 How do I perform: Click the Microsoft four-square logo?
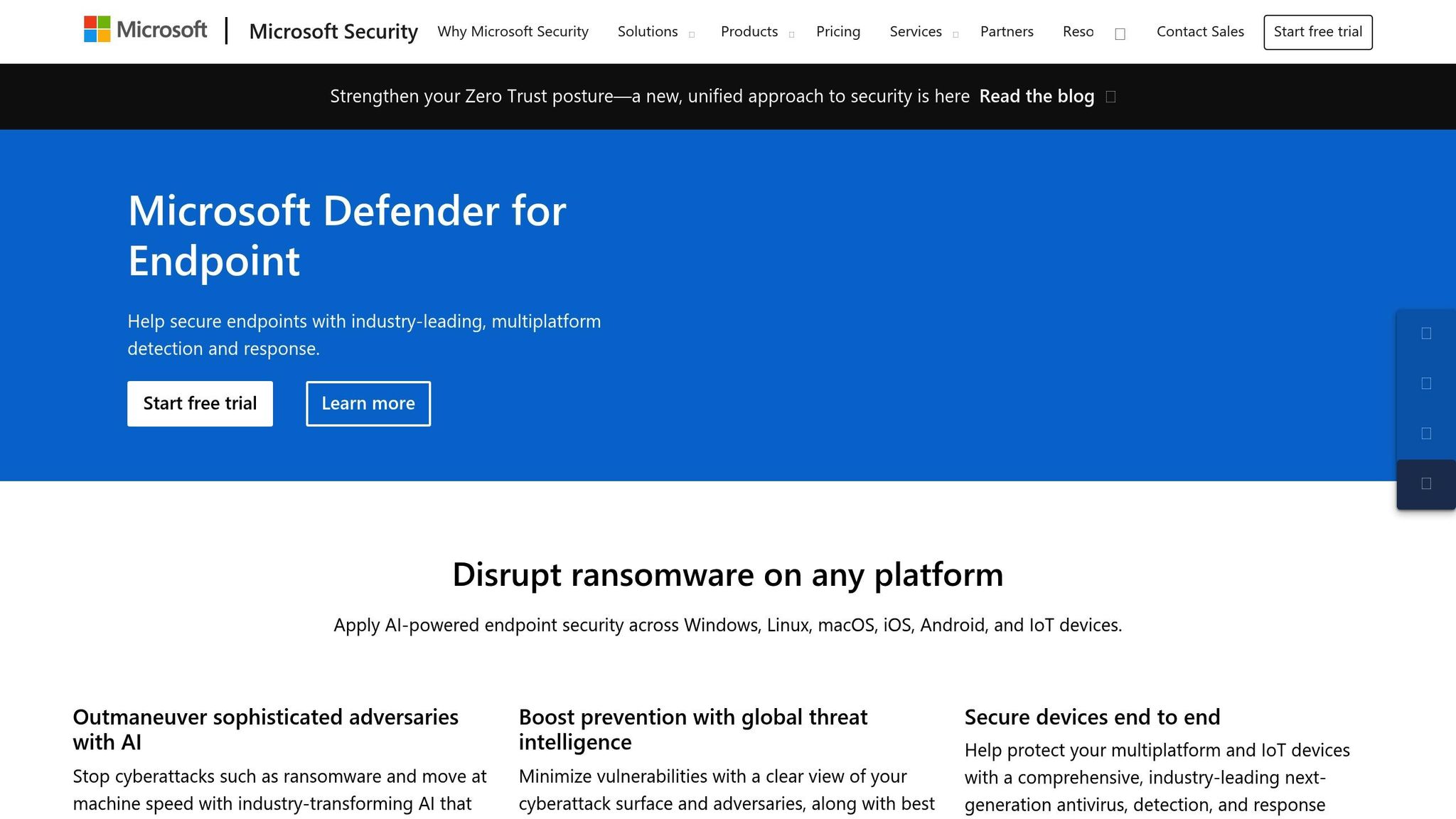(97, 30)
